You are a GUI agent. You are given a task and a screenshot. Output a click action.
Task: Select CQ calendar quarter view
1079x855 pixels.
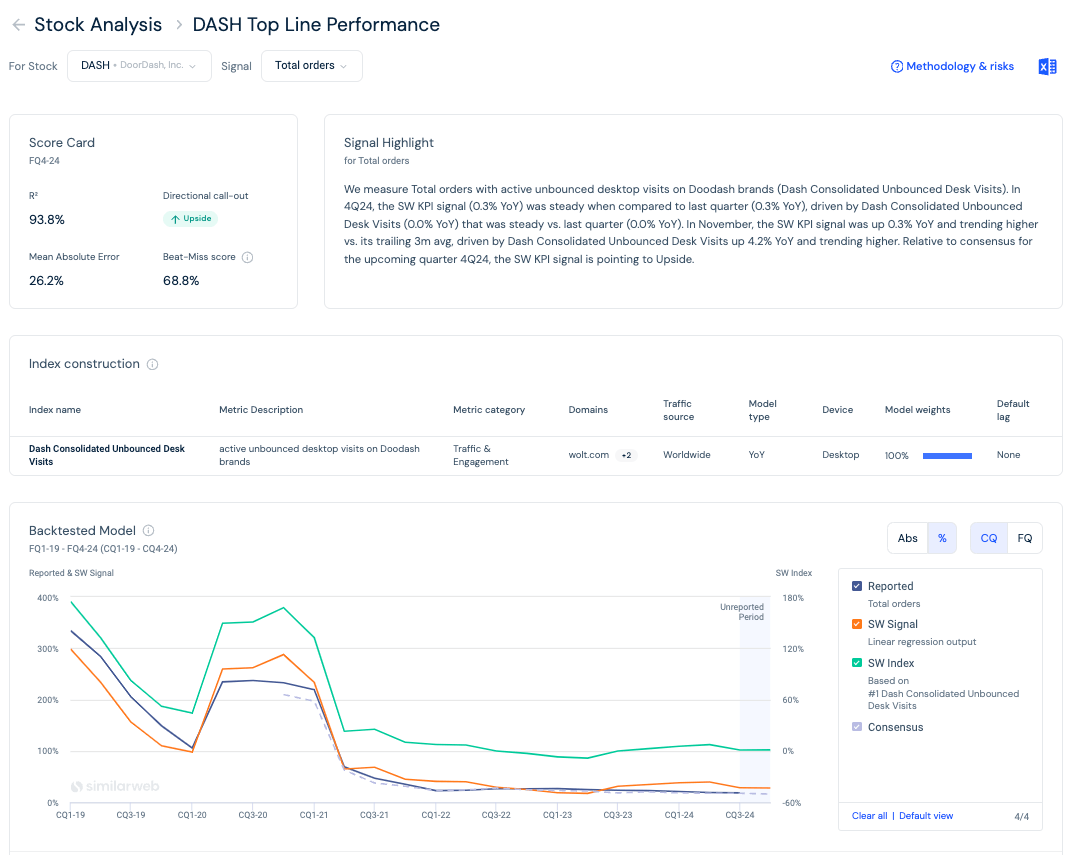tap(989, 538)
